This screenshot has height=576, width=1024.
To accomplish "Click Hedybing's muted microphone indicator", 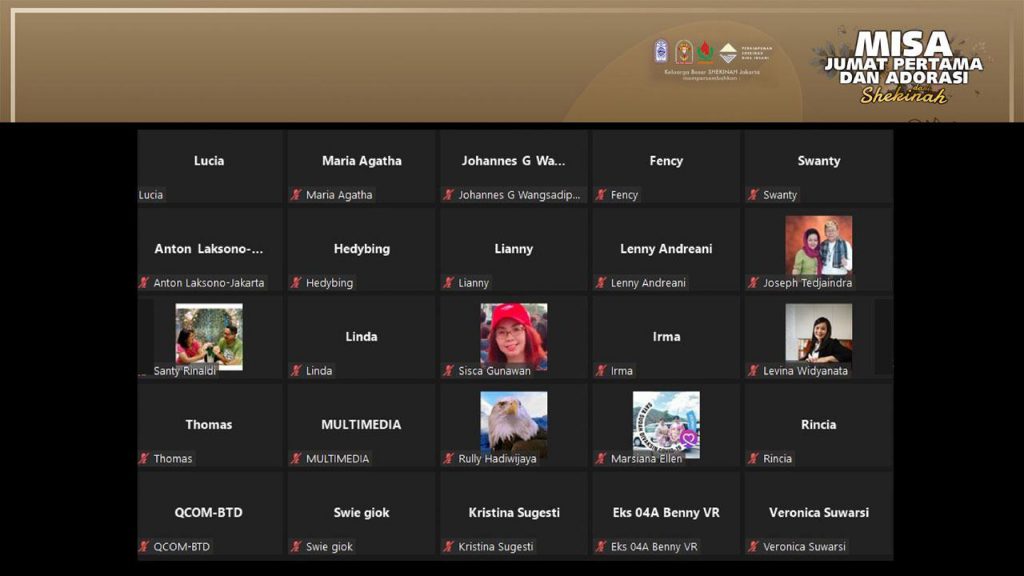I will coord(296,283).
